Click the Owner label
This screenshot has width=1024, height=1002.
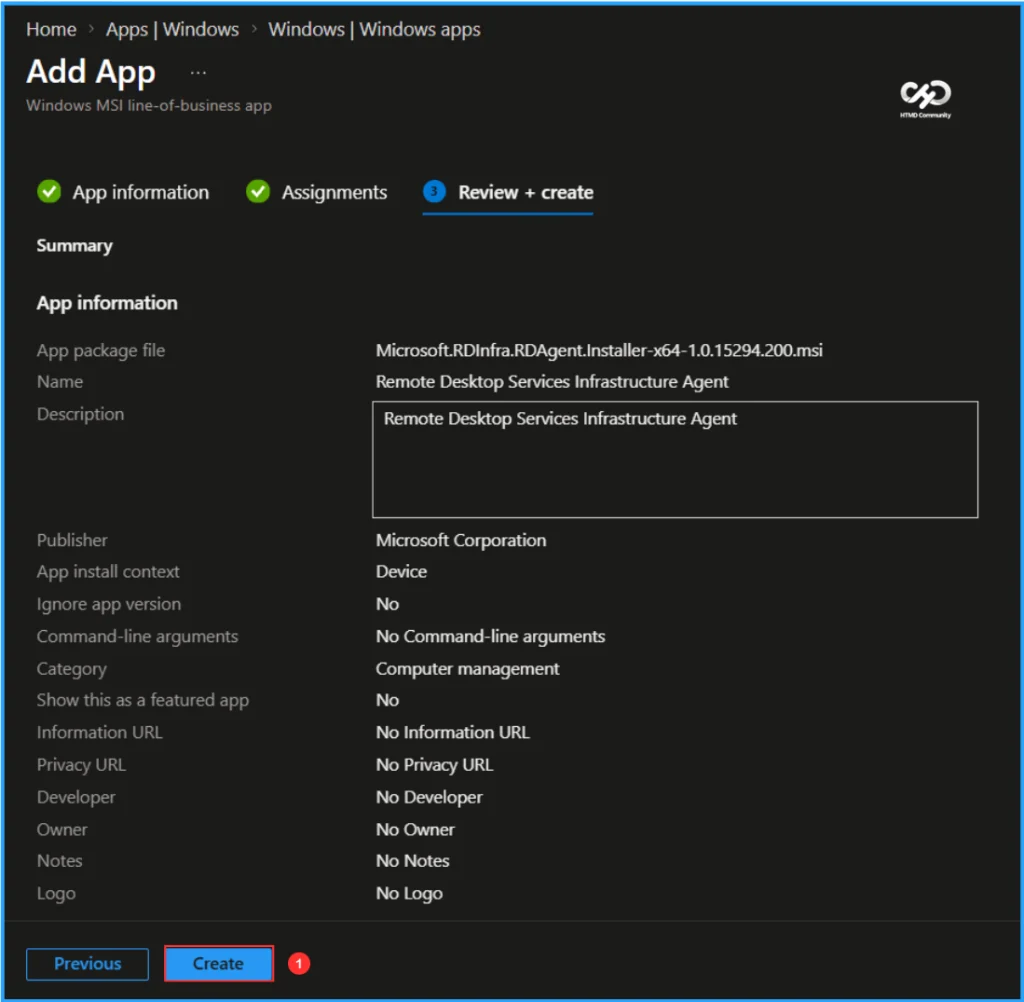click(x=61, y=829)
